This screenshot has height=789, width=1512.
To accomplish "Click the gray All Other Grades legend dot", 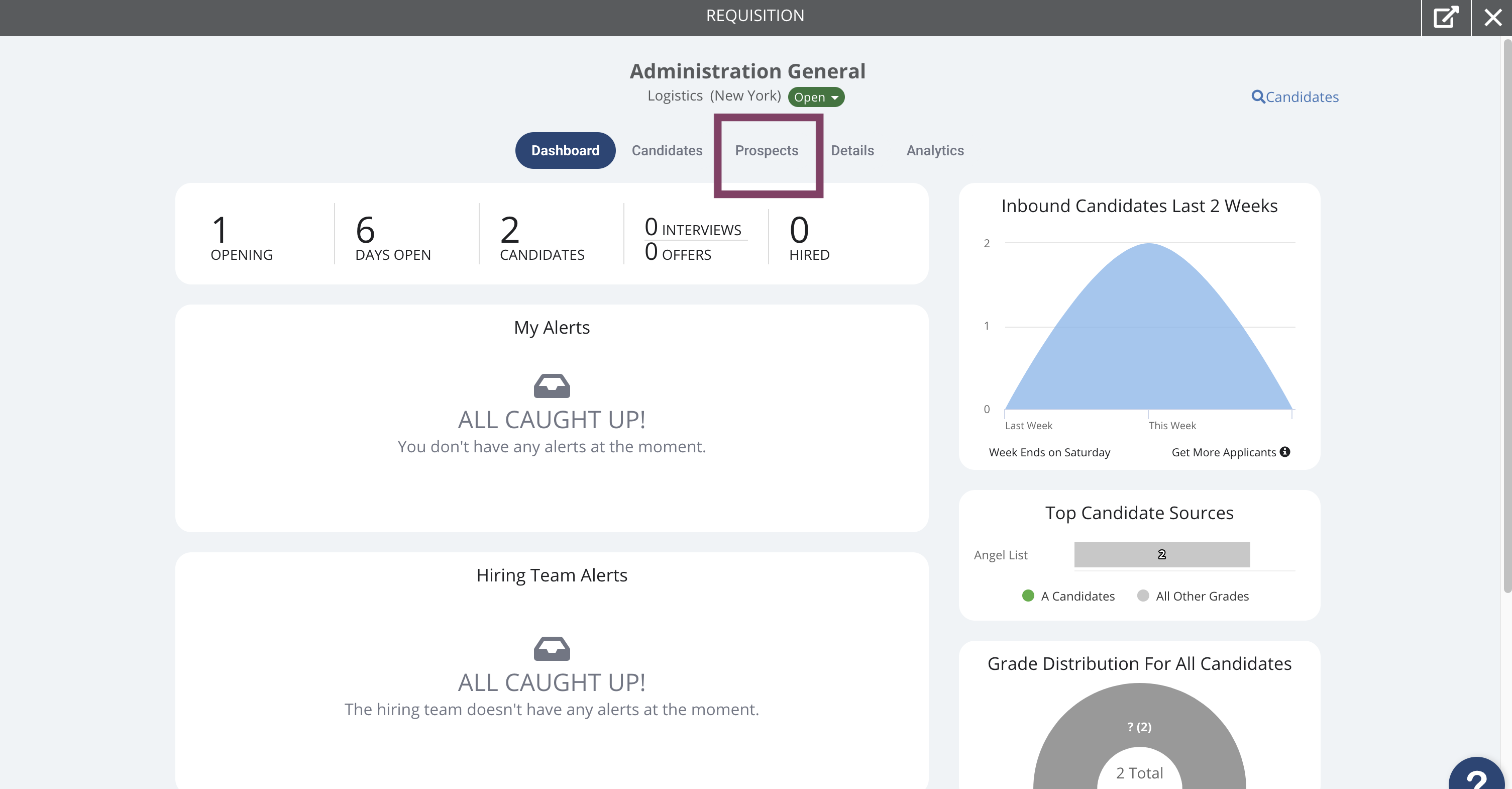I will (1143, 596).
